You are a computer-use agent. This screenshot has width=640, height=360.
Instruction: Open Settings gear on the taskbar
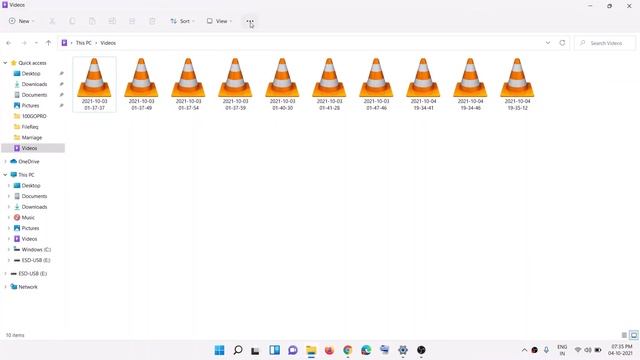tap(403, 350)
